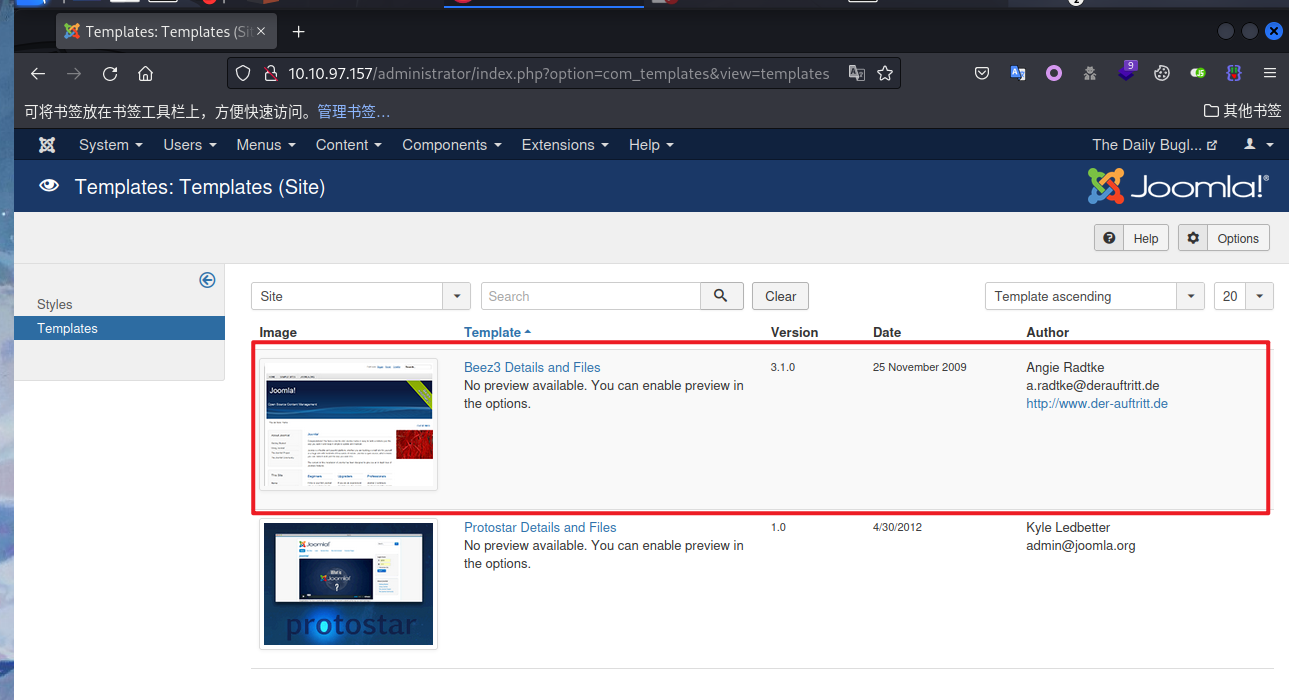Click the magnifier search button
Image resolution: width=1289 pixels, height=700 pixels.
[x=722, y=296]
